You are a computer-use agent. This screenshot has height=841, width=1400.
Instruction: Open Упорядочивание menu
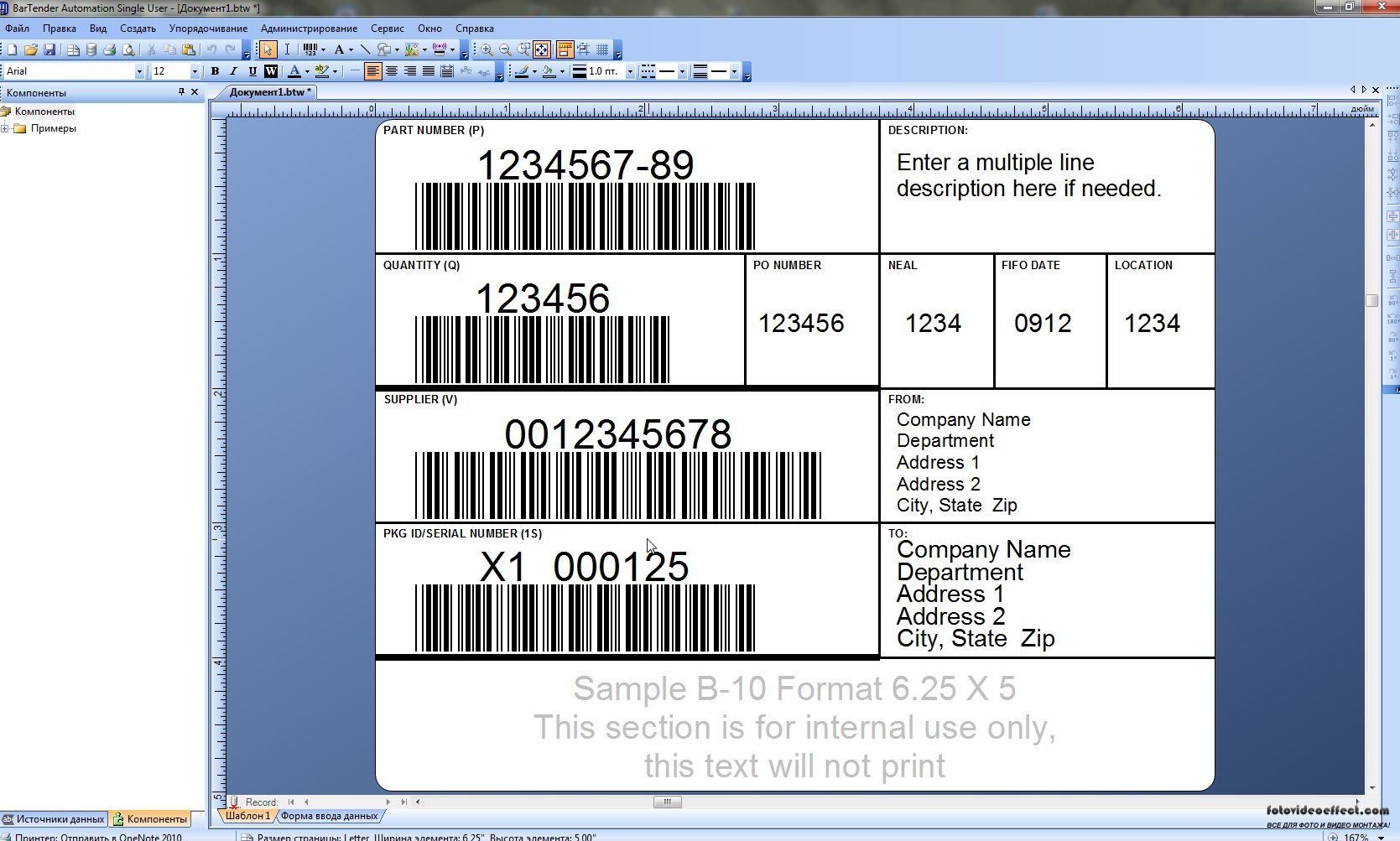point(208,29)
